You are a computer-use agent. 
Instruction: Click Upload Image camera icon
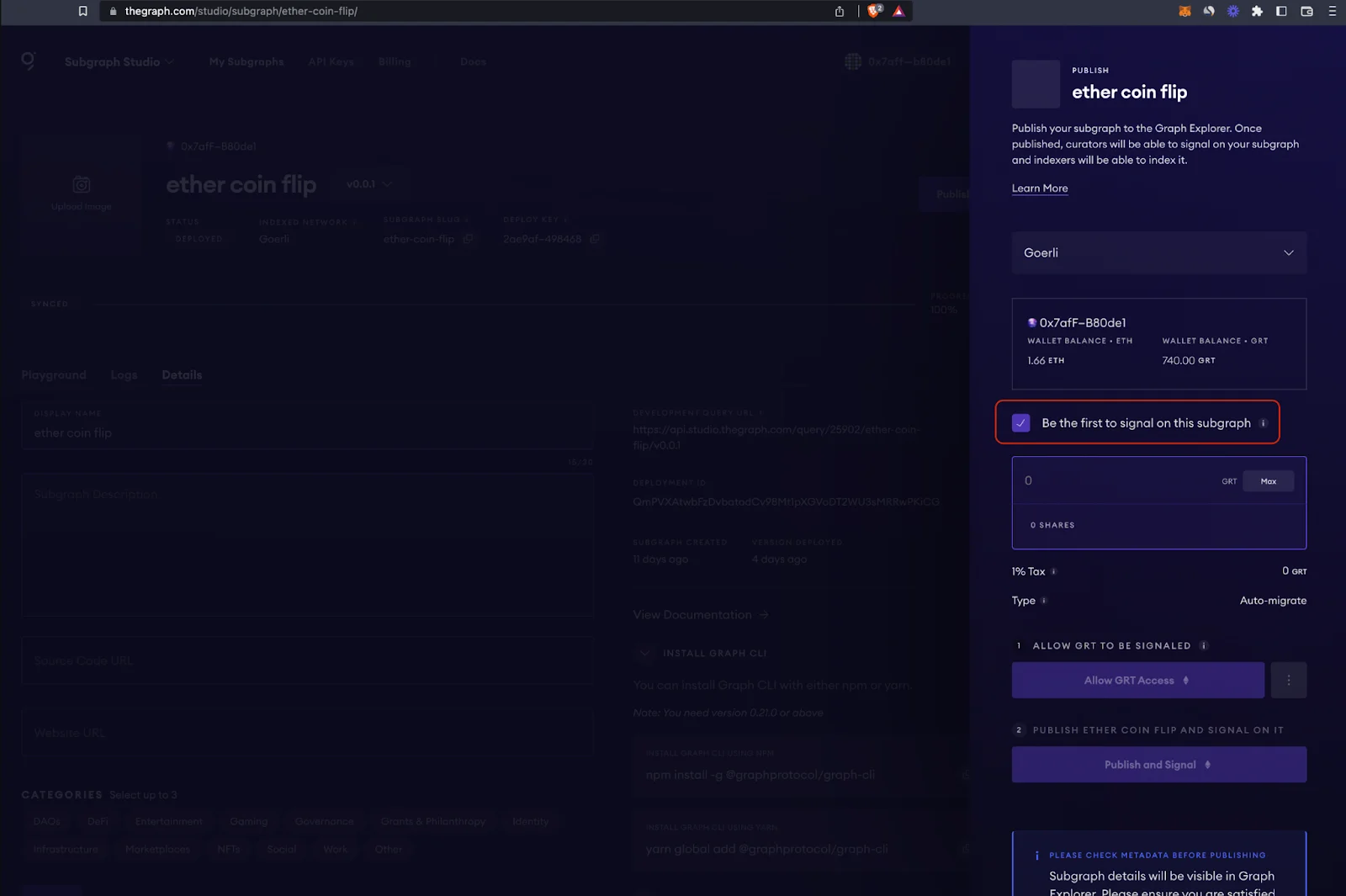[81, 184]
